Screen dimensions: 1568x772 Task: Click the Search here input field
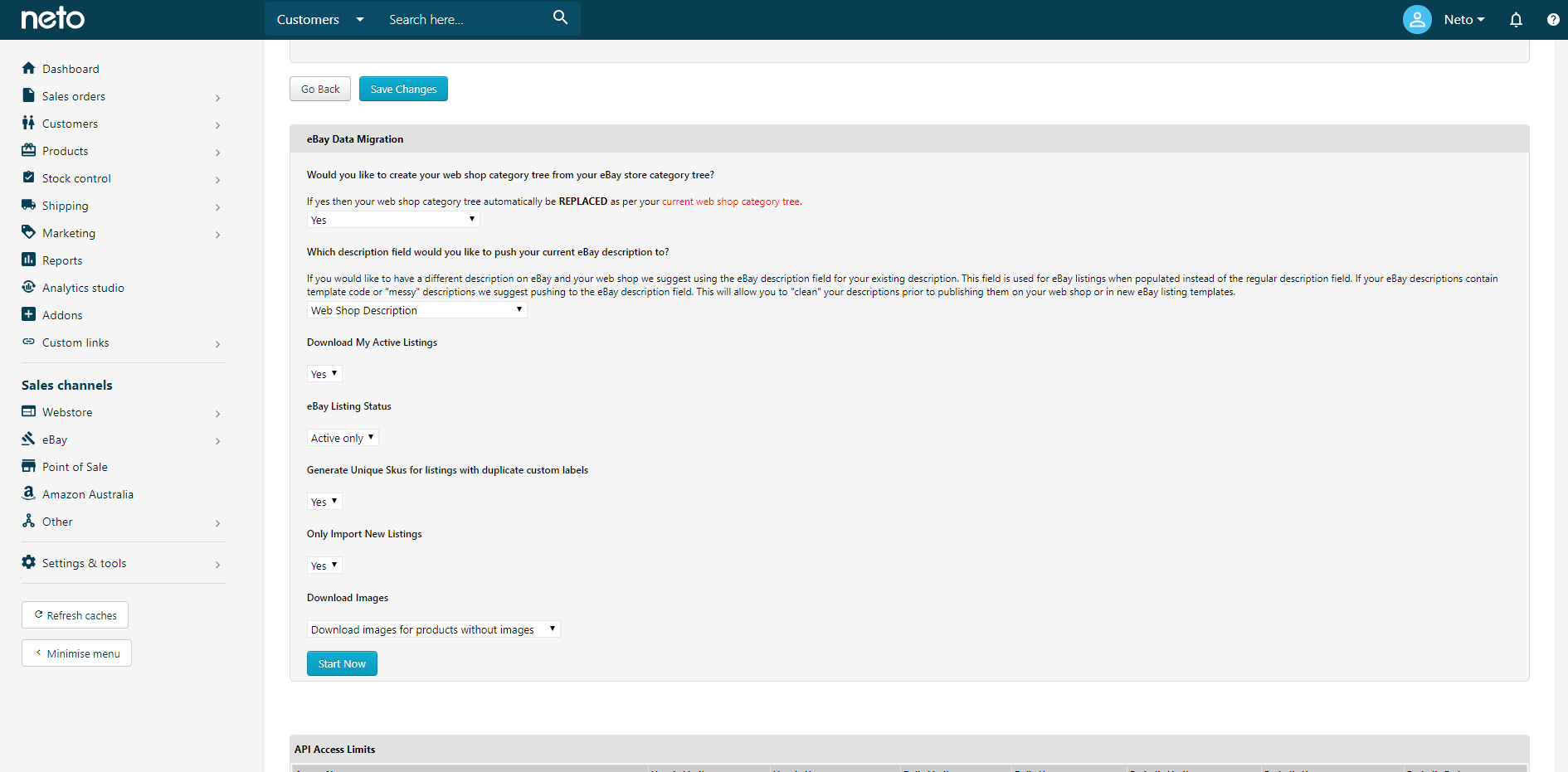pyautogui.click(x=465, y=19)
